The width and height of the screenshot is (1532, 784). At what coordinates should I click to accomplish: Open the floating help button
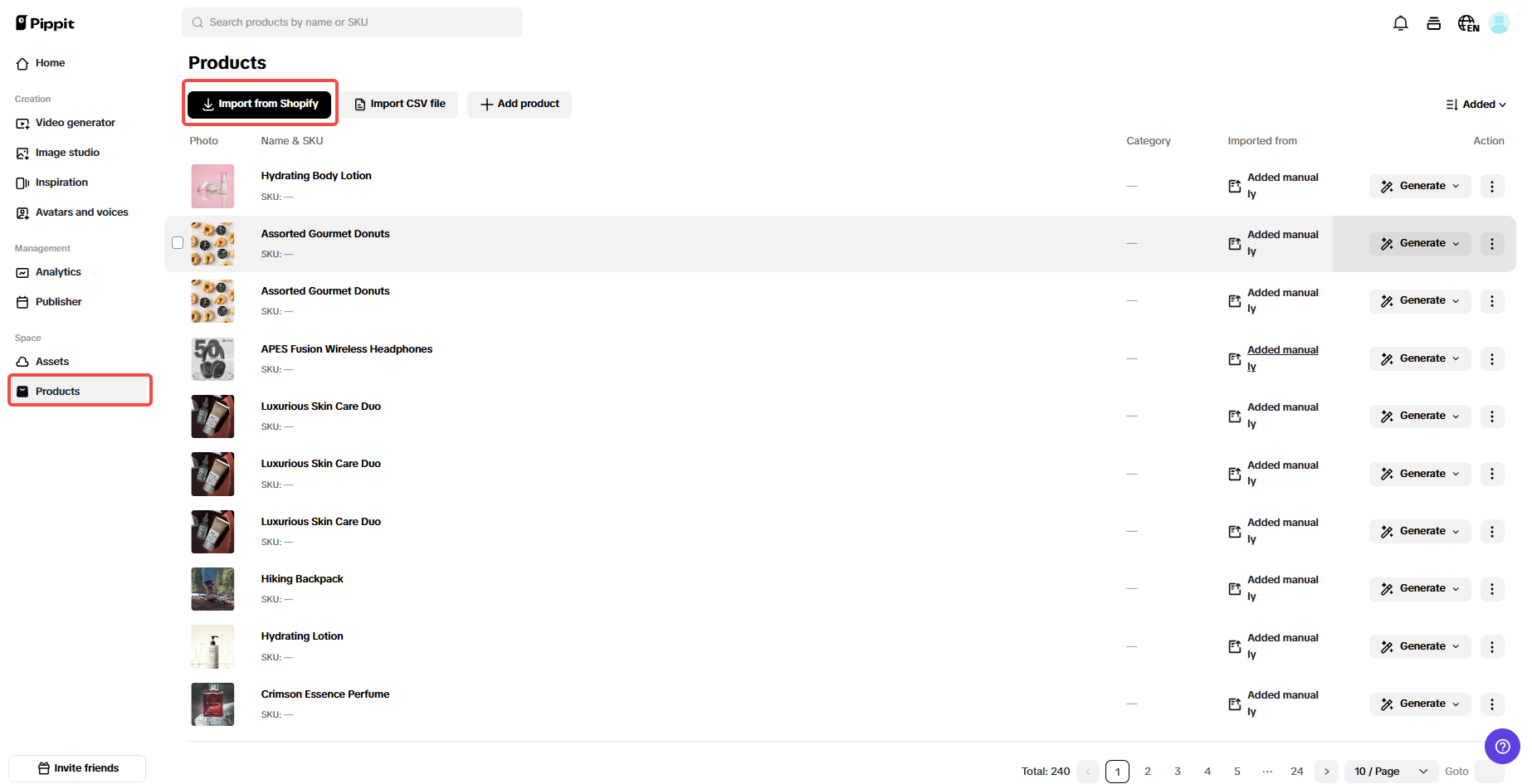coord(1502,746)
